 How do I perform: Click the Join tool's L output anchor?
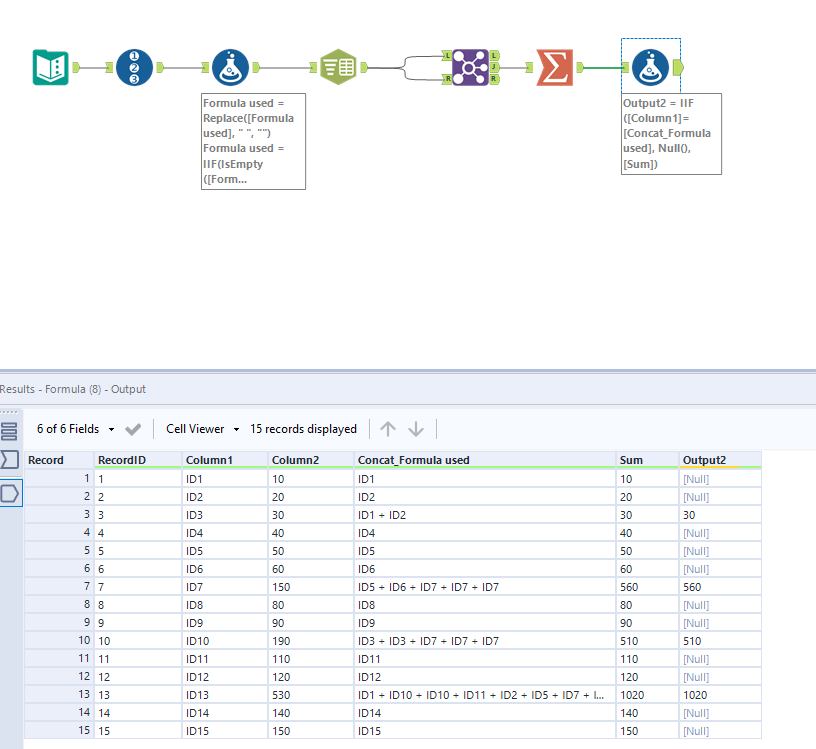pyautogui.click(x=494, y=55)
